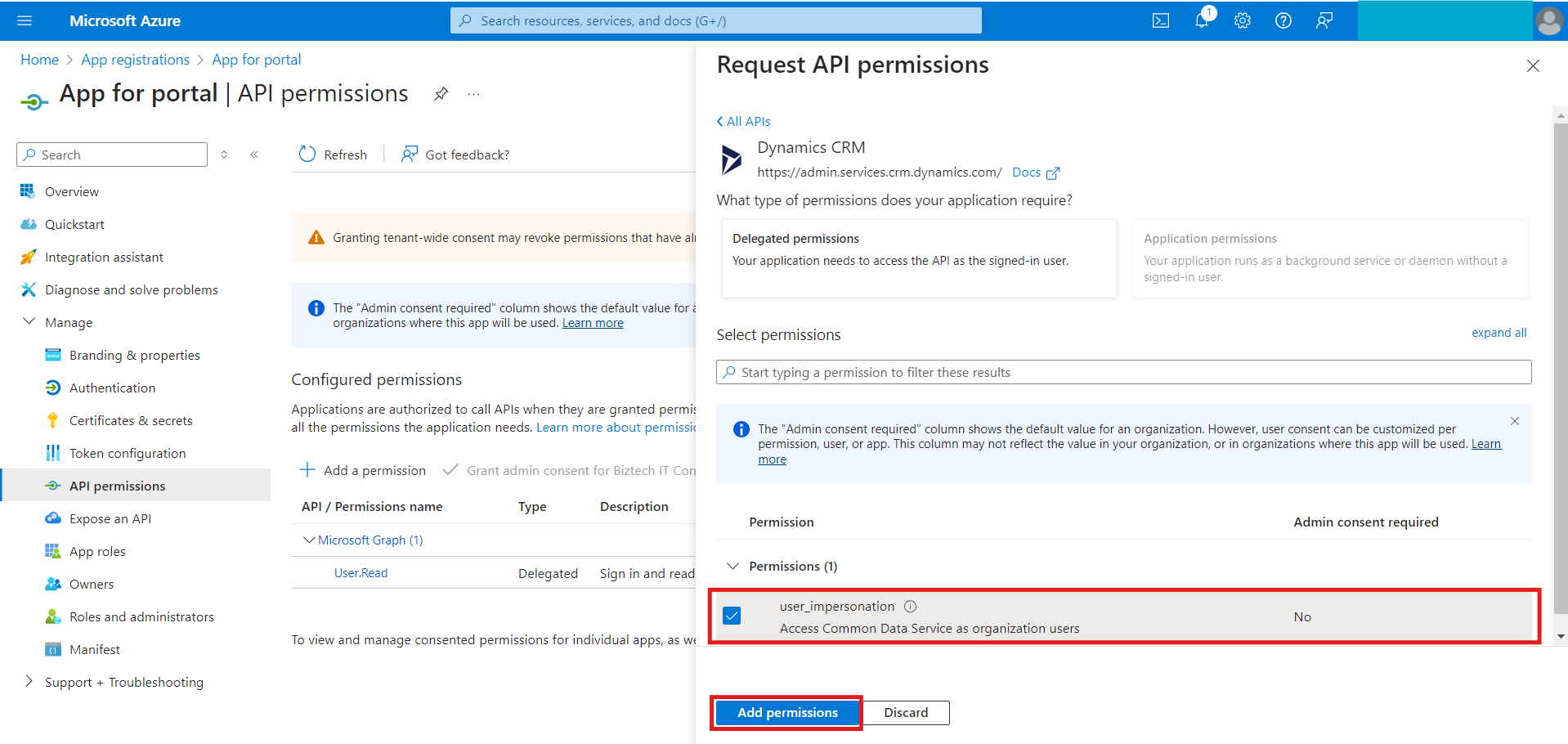Open Authentication in the sidebar
The width and height of the screenshot is (1568, 744).
(112, 388)
